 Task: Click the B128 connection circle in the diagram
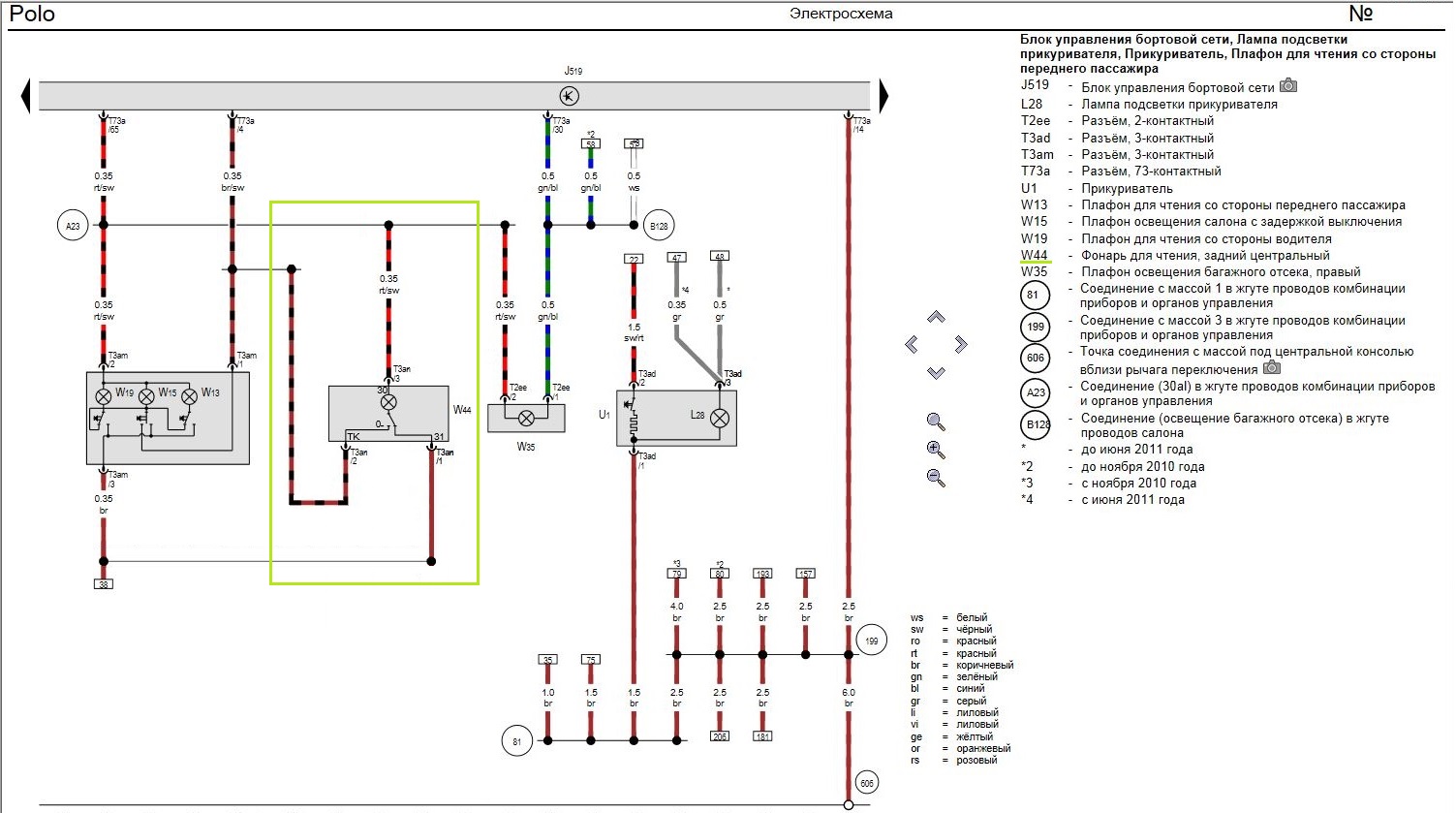659,226
